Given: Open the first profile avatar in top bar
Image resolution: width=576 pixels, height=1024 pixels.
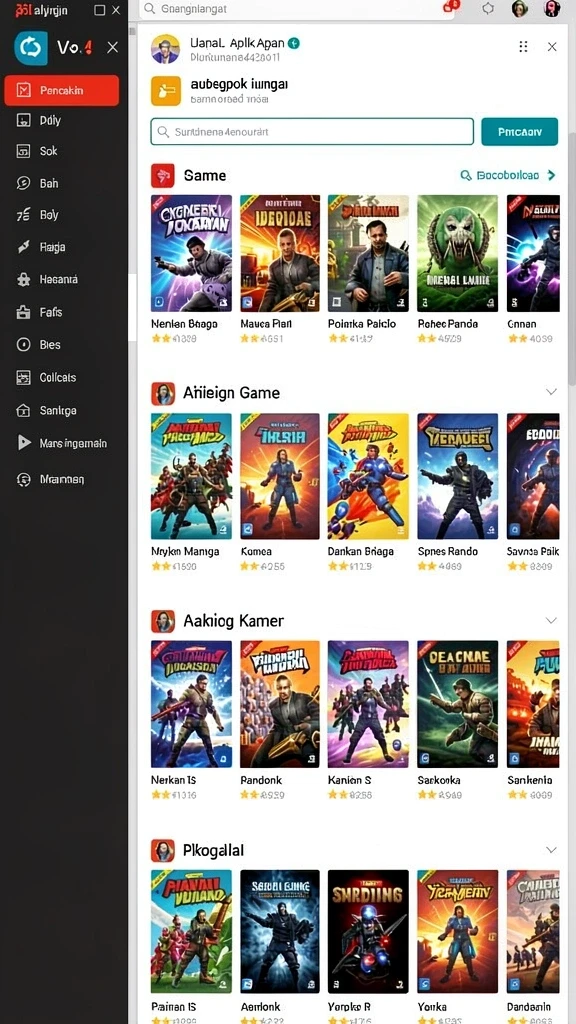Looking at the screenshot, I should tap(520, 8).
